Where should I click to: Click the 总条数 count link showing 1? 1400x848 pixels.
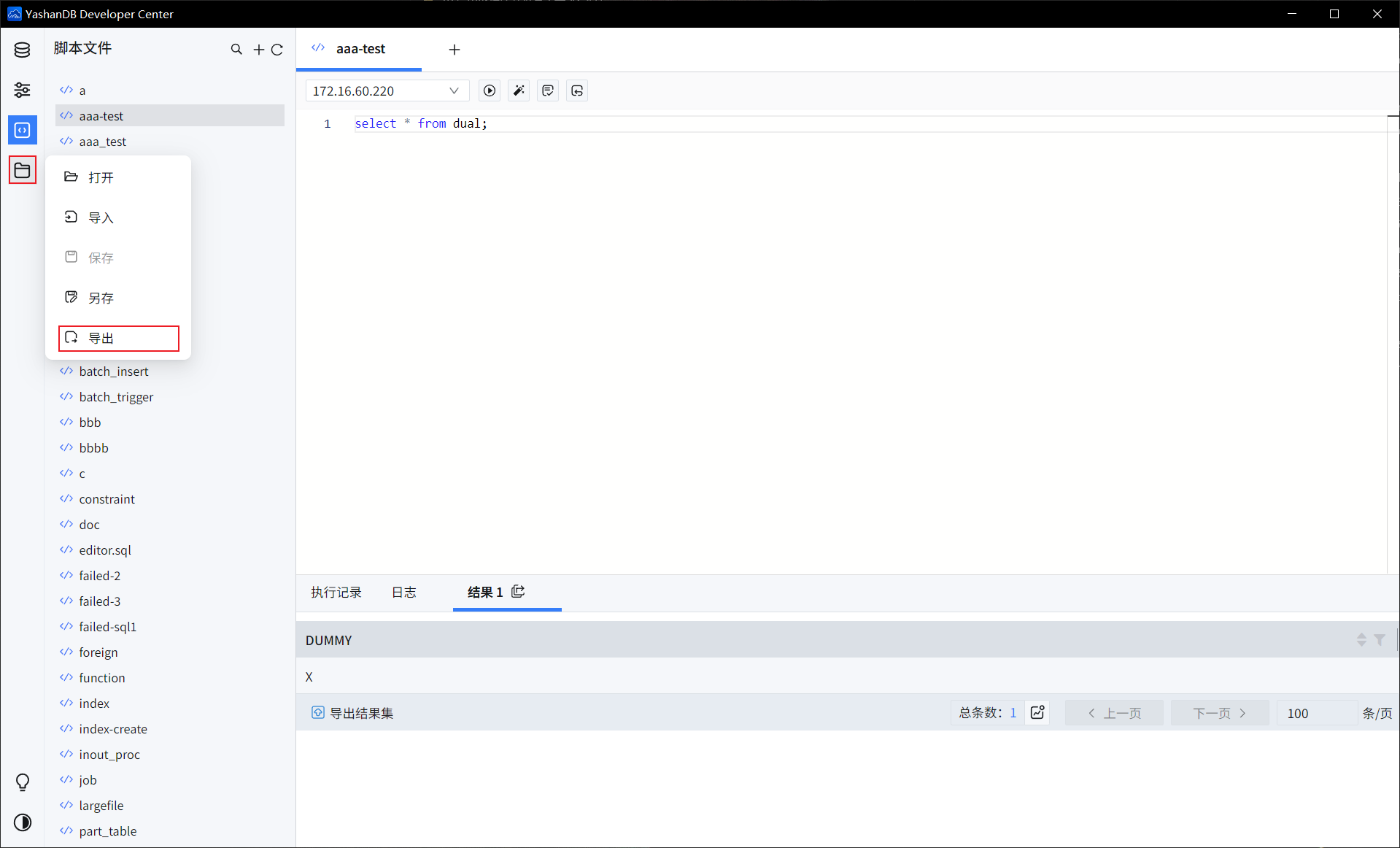coord(1013,713)
